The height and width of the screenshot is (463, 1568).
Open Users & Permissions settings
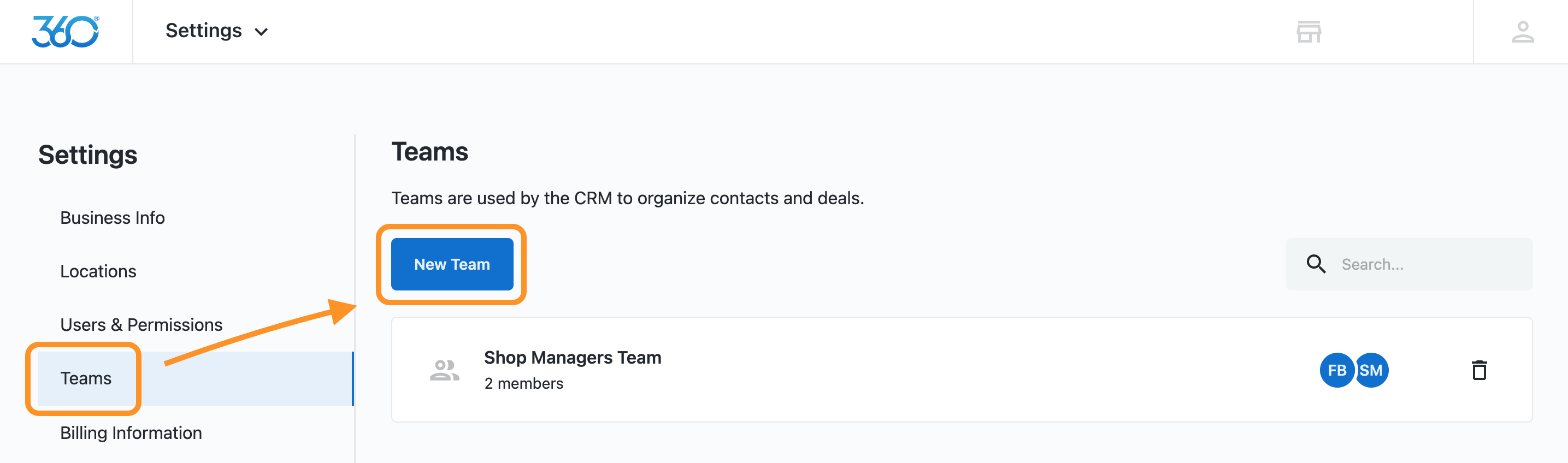[x=141, y=325]
